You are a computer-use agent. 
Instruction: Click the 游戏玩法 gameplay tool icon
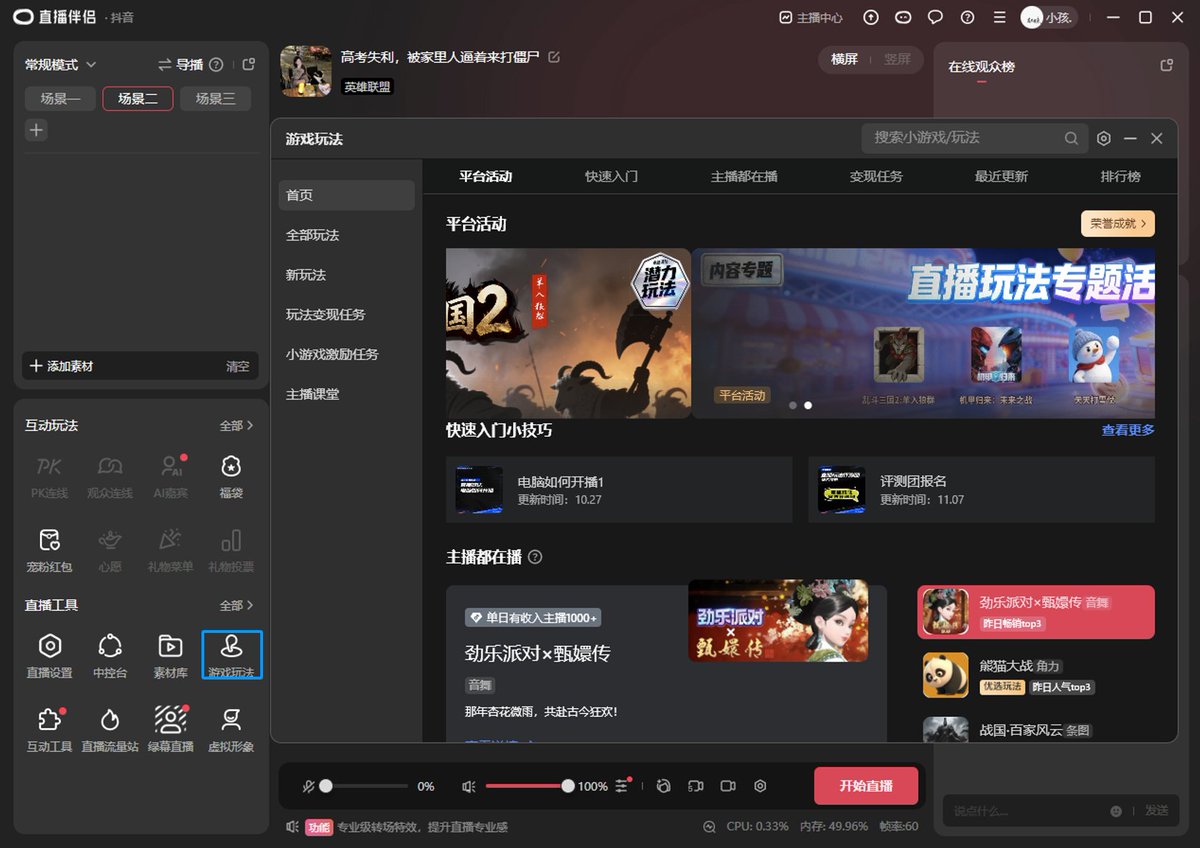232,655
